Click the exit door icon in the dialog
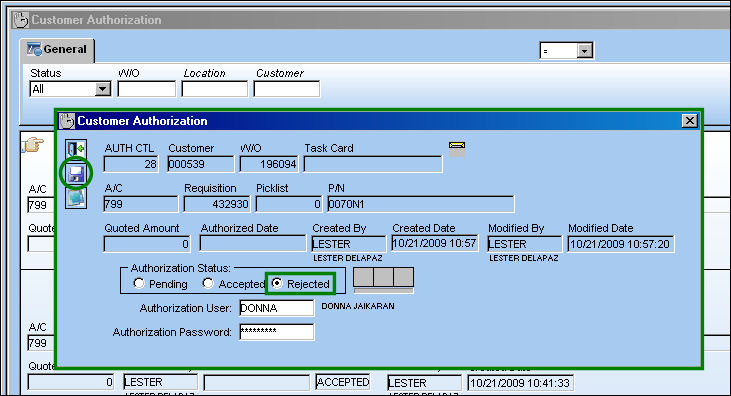 click(x=76, y=149)
